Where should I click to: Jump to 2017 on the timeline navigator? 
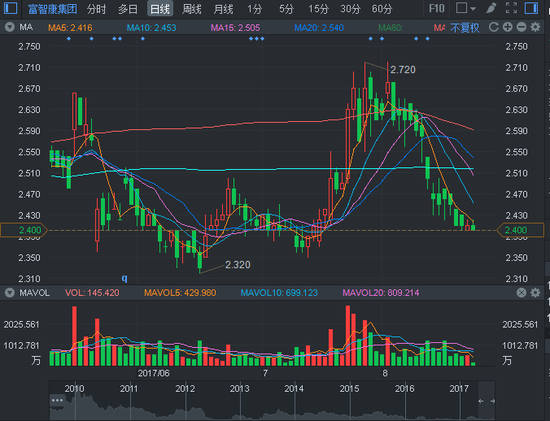point(459,389)
